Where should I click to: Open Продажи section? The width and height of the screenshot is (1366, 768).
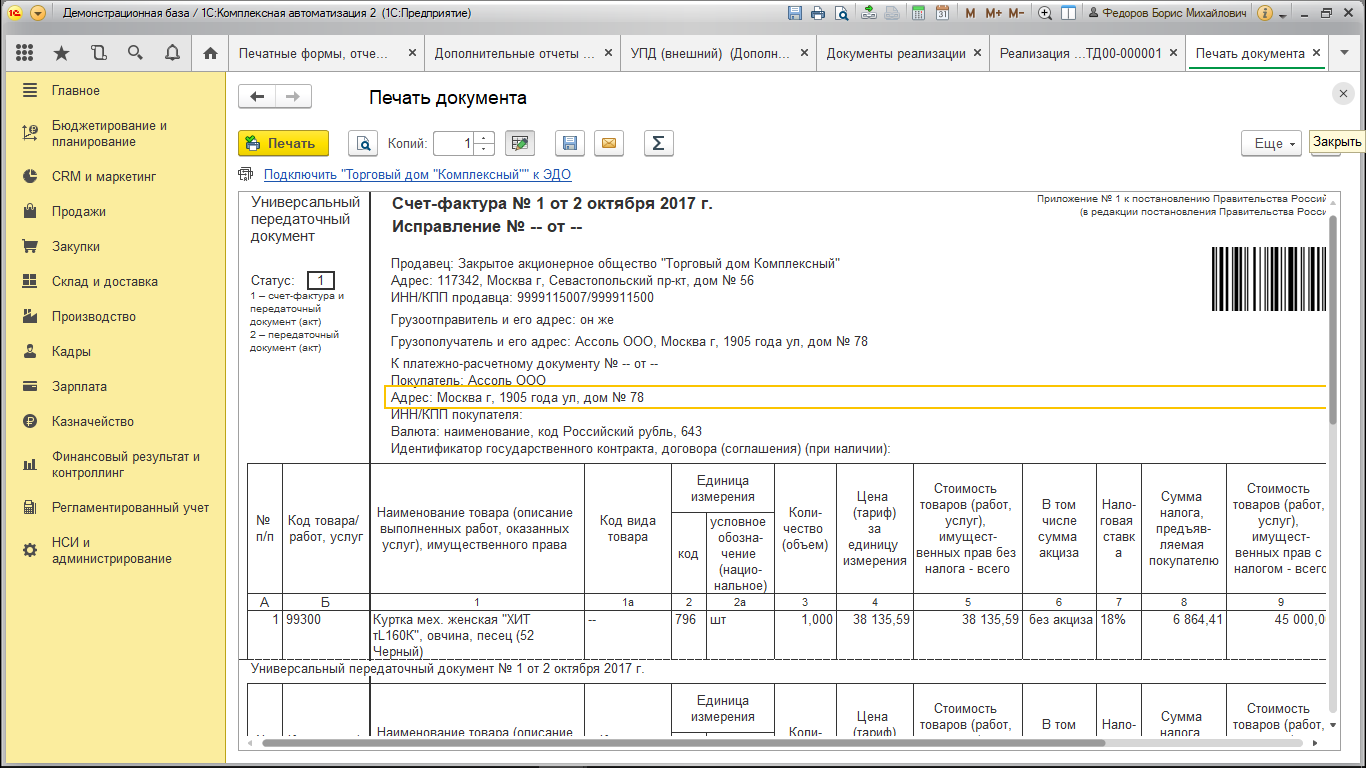point(116,211)
